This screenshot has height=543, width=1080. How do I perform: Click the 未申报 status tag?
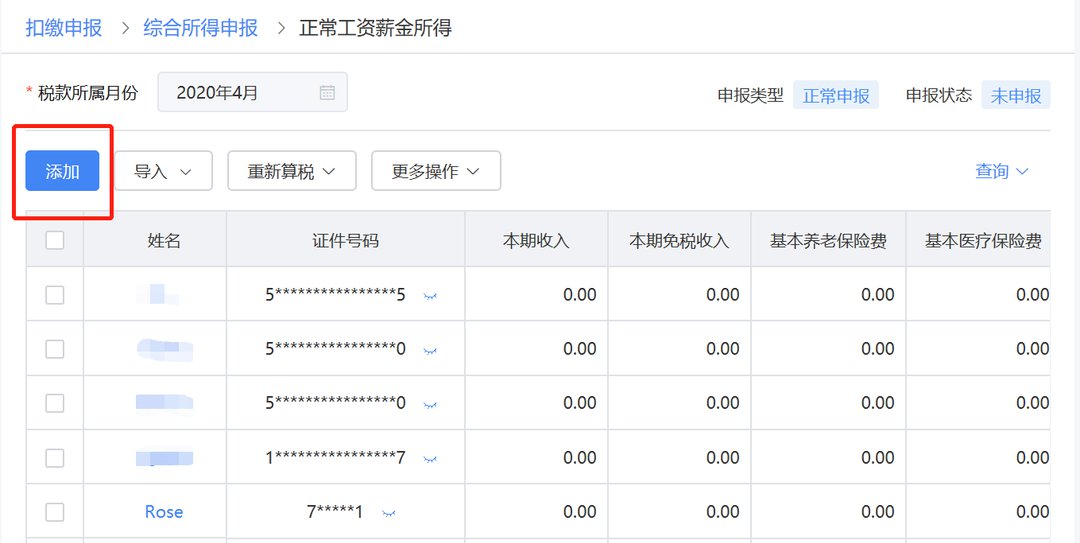[x=1015, y=96]
